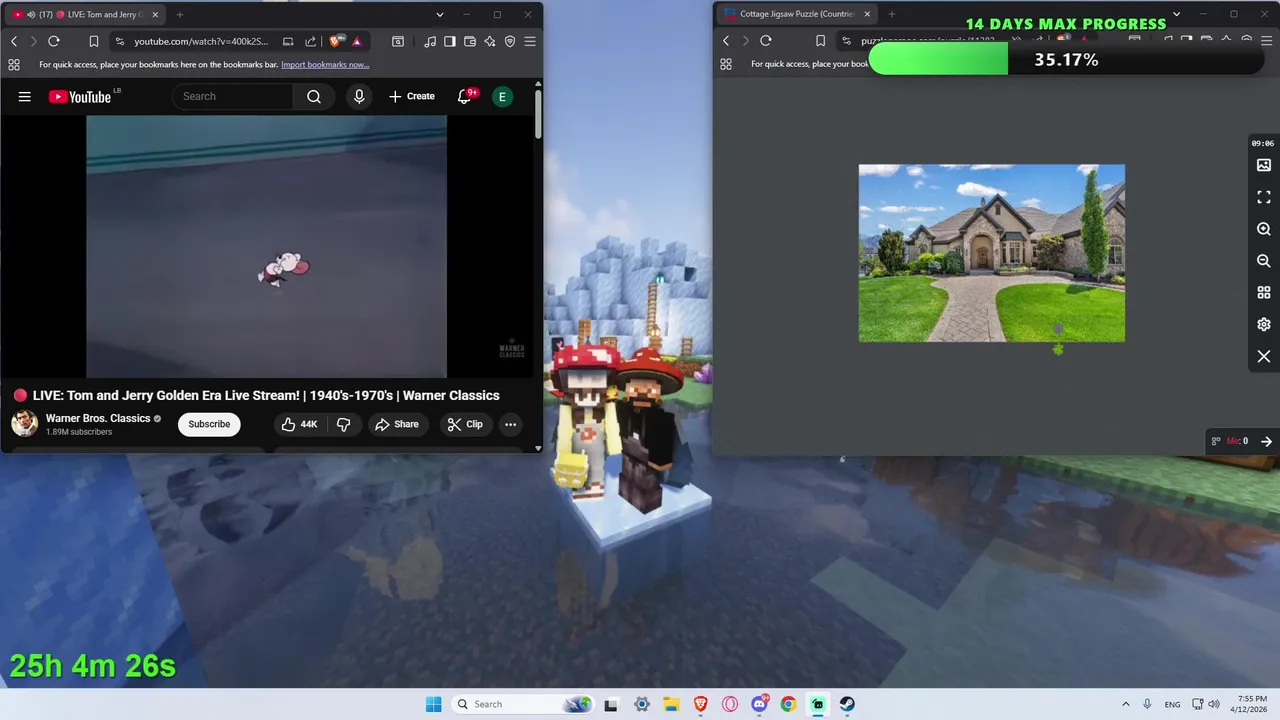
Task: Open more actions menu under the video
Action: tap(510, 424)
